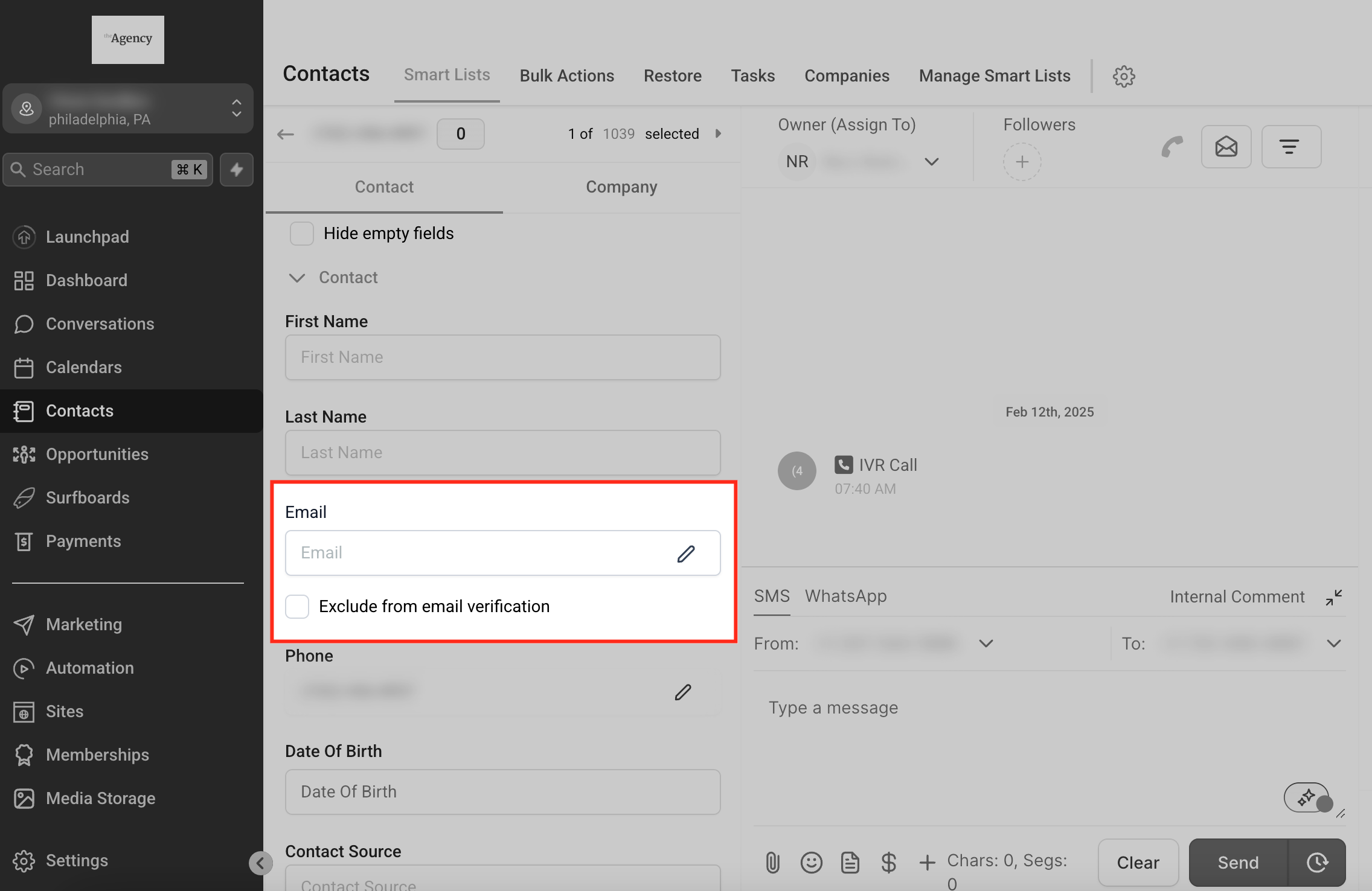Screen dimensions: 1372x891
Task: Click the dollar sign payment icon
Action: tap(888, 863)
